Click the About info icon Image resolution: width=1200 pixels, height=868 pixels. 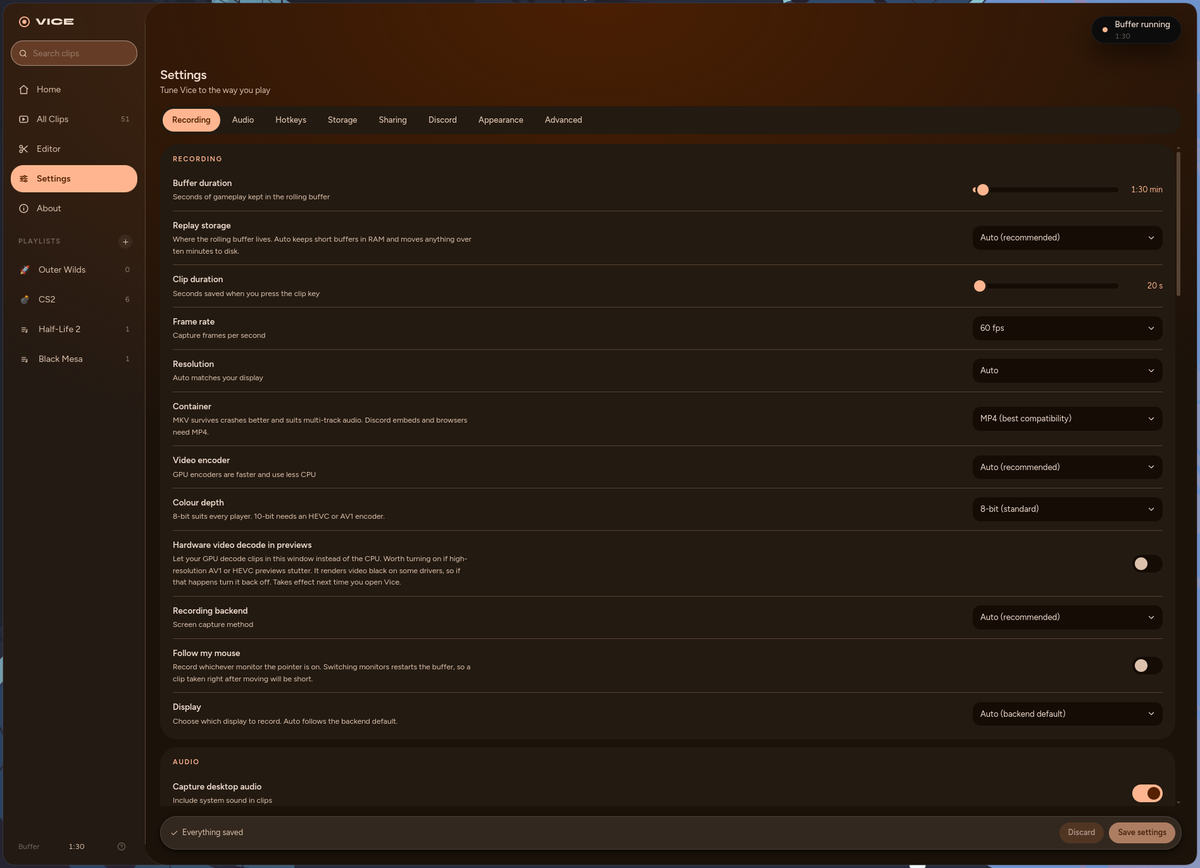[24, 208]
